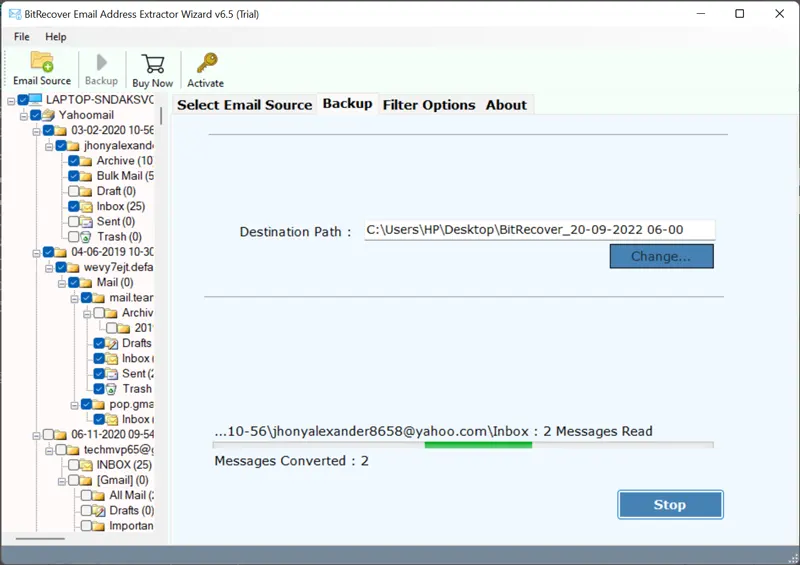Collapse the Yahoomail tree node
The height and width of the screenshot is (565, 800).
click(x=22, y=115)
